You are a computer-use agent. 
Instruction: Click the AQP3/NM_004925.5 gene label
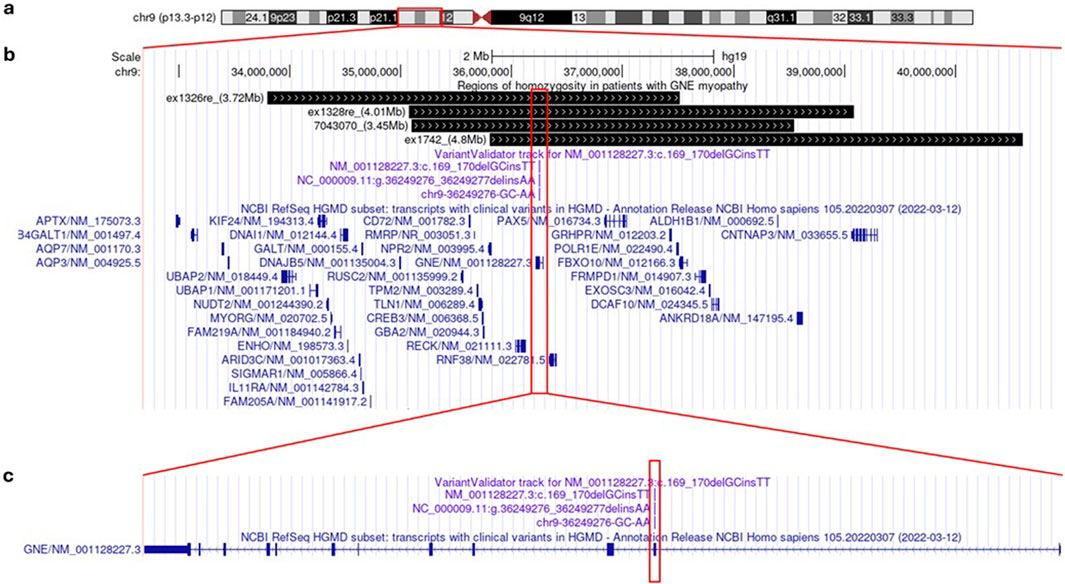(x=88, y=263)
